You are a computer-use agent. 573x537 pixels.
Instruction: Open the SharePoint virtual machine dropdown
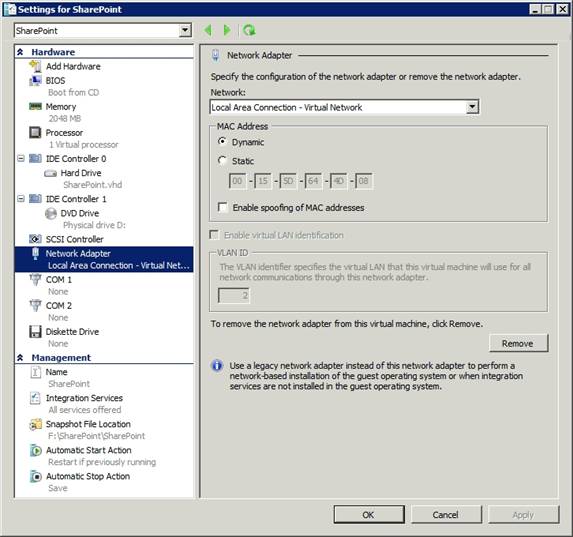tap(185, 30)
